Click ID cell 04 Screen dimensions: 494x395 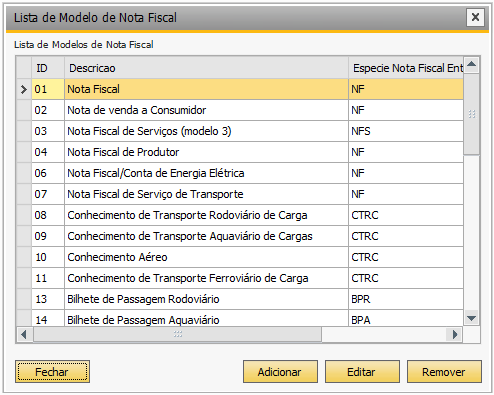[x=48, y=152]
